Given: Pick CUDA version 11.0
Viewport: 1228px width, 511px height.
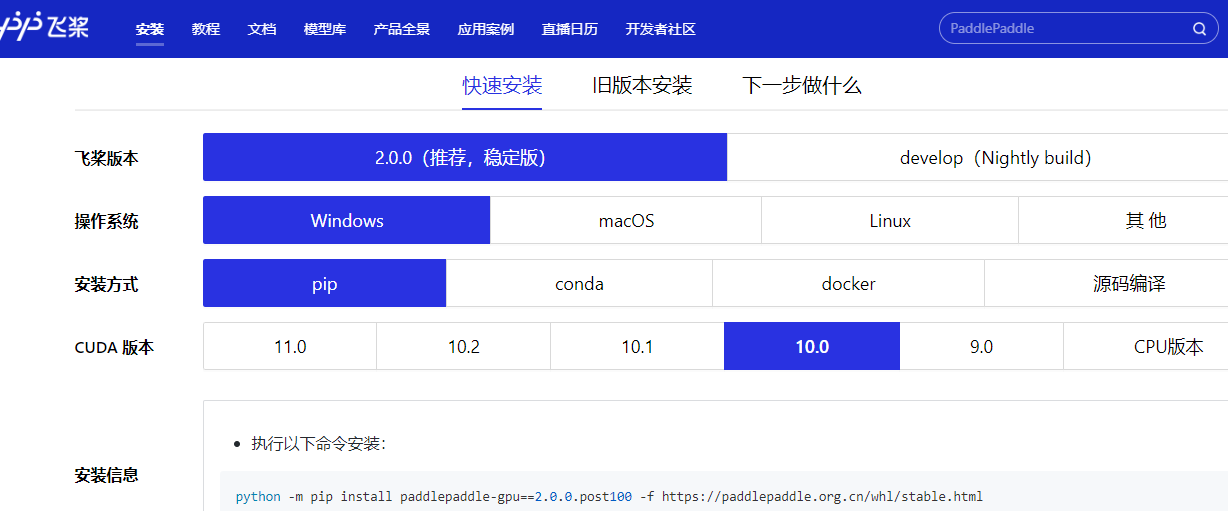Looking at the screenshot, I should pos(290,346).
